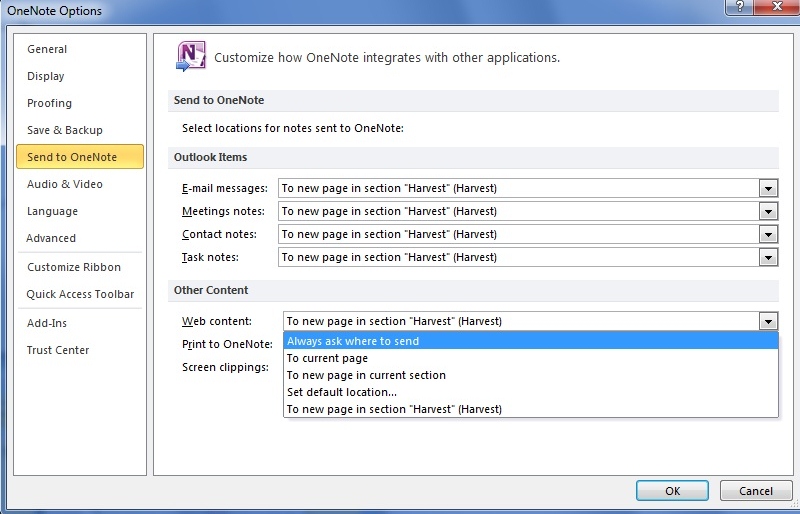Click the Task notes combo box field

528,257
